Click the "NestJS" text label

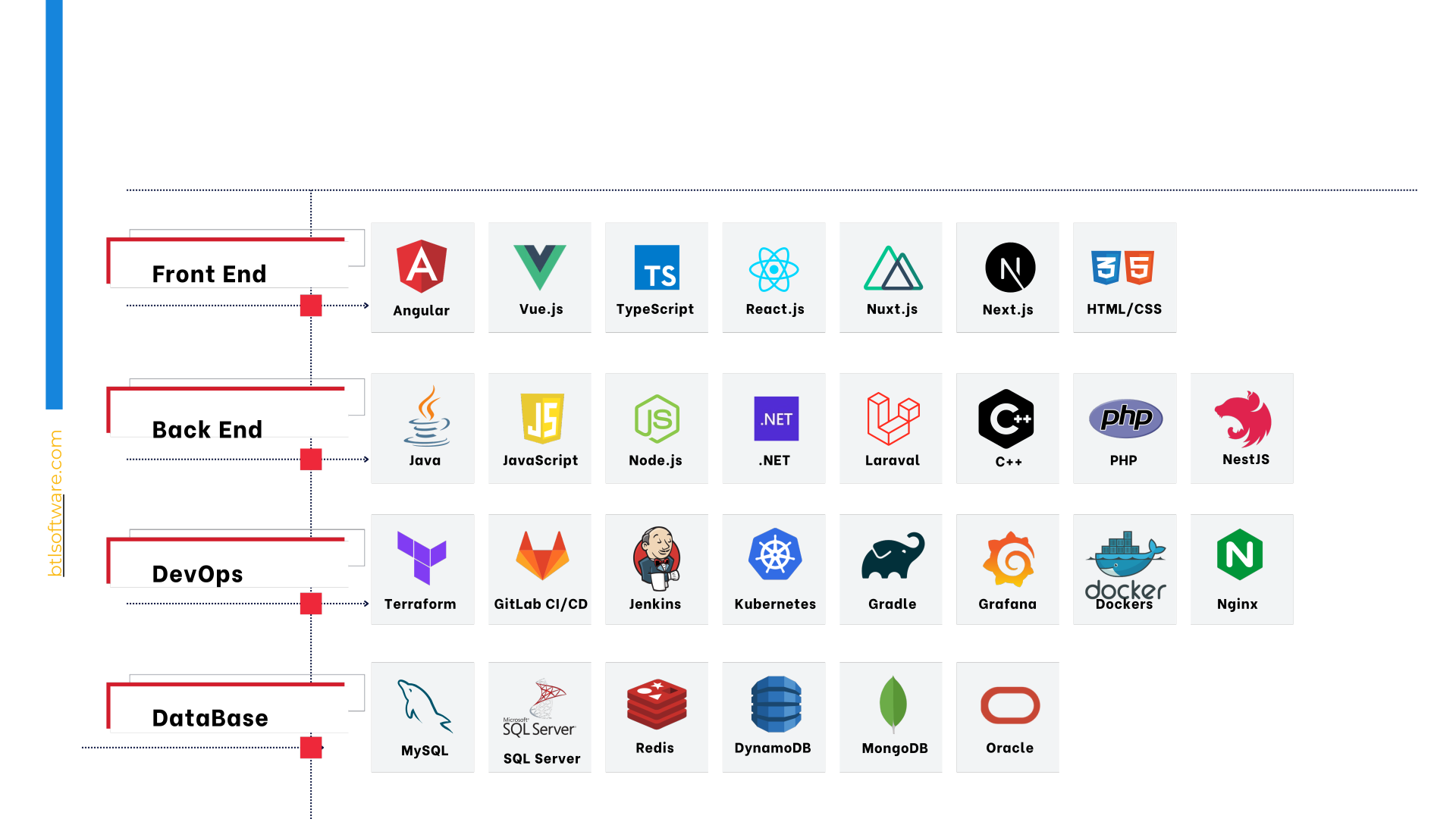pyautogui.click(x=1246, y=460)
